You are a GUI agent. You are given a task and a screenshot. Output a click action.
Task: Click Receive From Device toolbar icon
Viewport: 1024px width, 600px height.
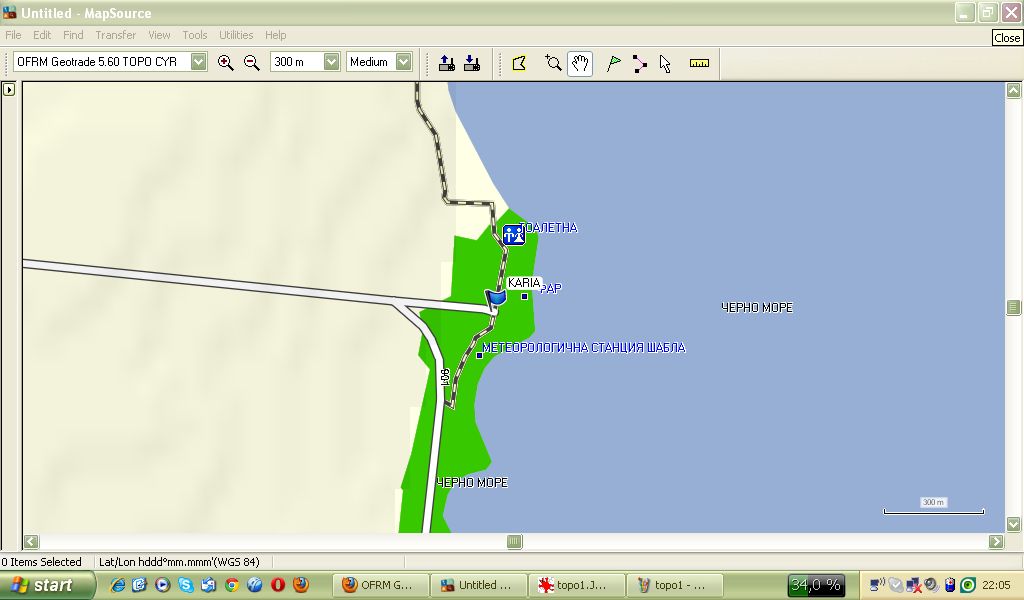472,63
